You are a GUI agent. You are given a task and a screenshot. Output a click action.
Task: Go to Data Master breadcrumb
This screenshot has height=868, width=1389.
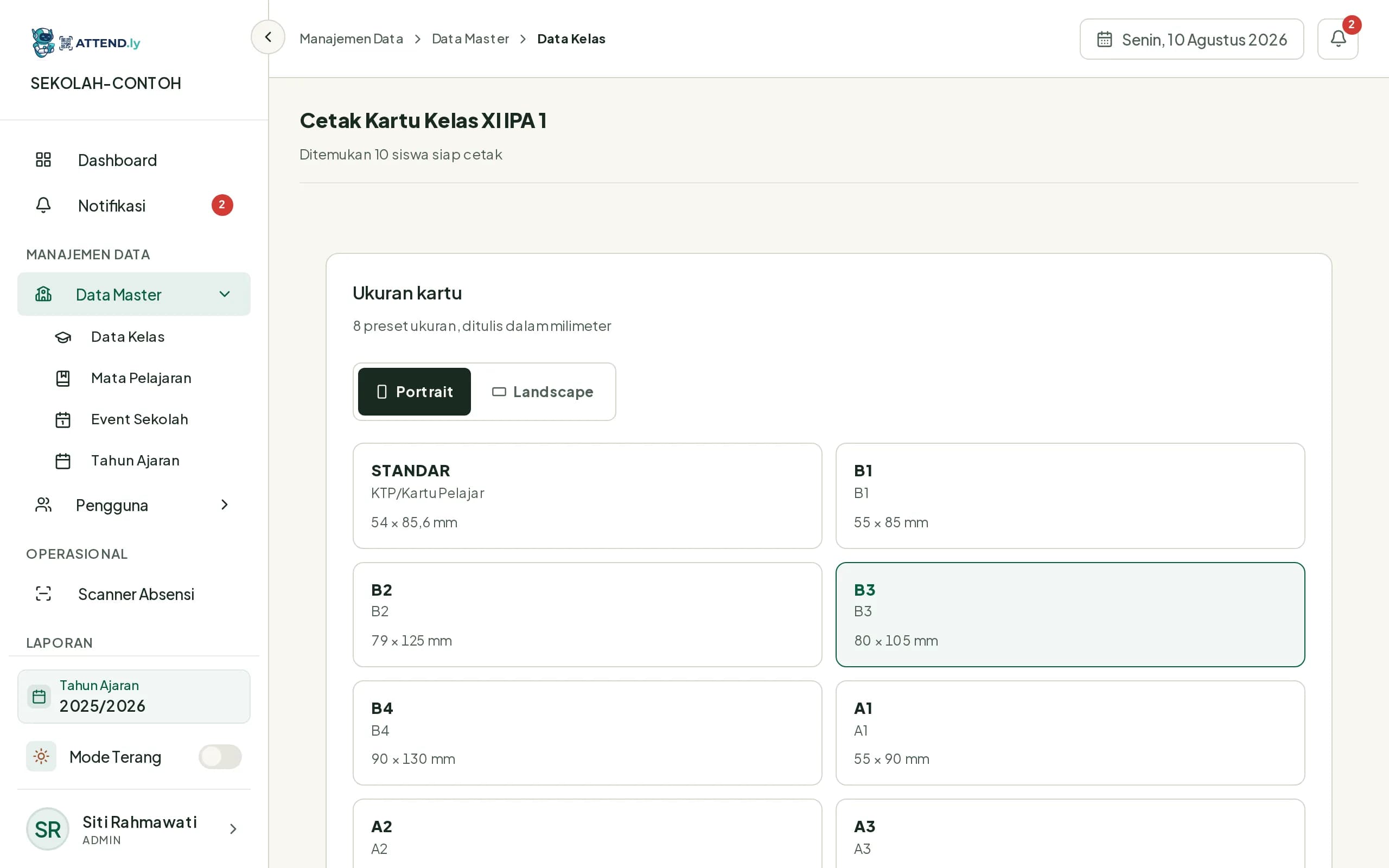coord(470,39)
